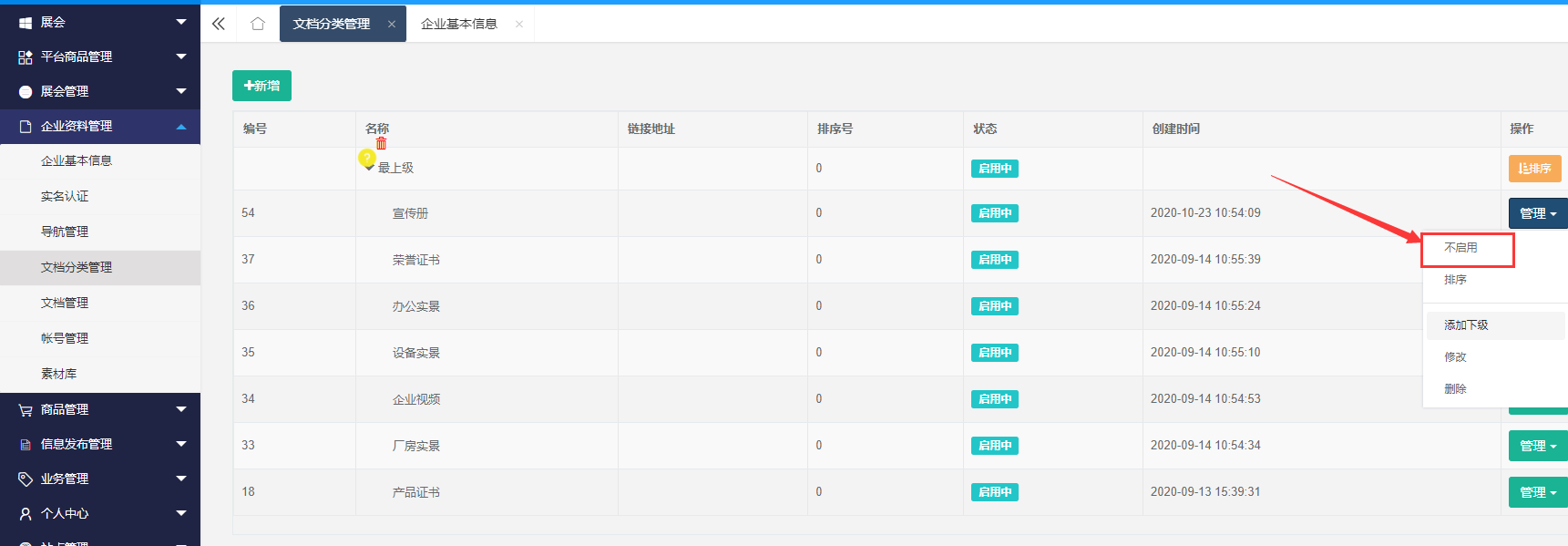Select 删除 in the dropdown menu
This screenshot has width=1568, height=546.
1455,389
